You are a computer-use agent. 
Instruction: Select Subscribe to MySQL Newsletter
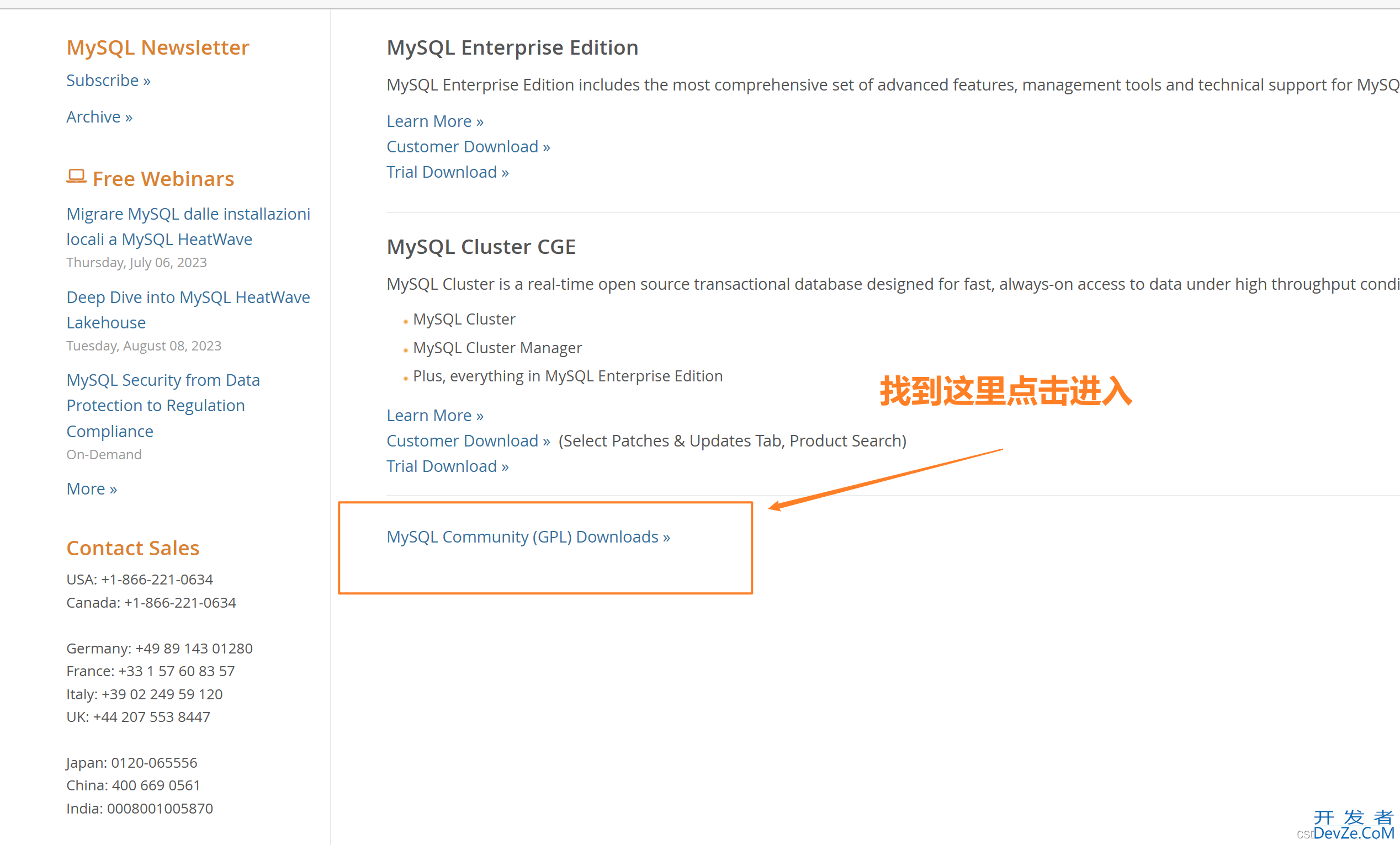tap(106, 80)
